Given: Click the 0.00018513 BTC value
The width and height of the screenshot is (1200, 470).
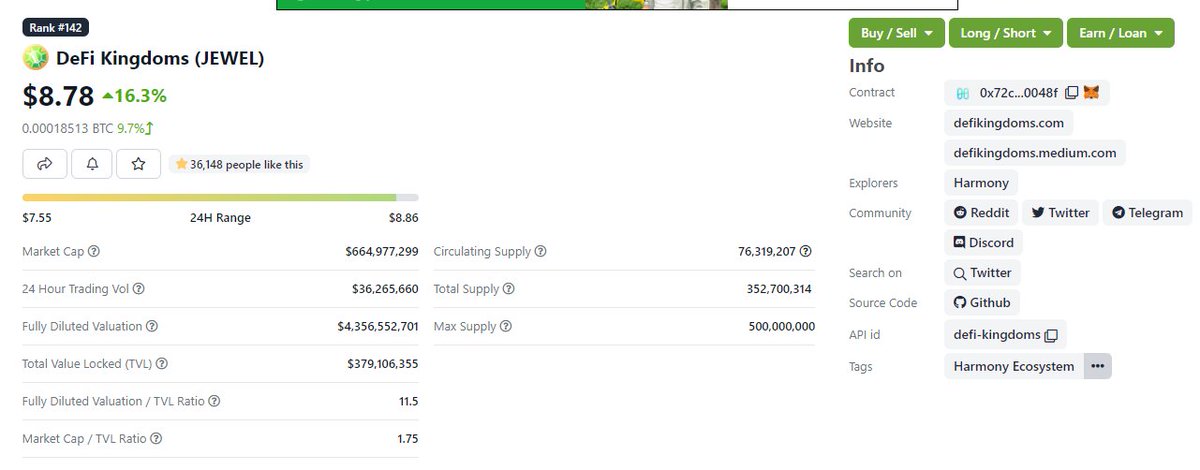Looking at the screenshot, I should point(67,128).
